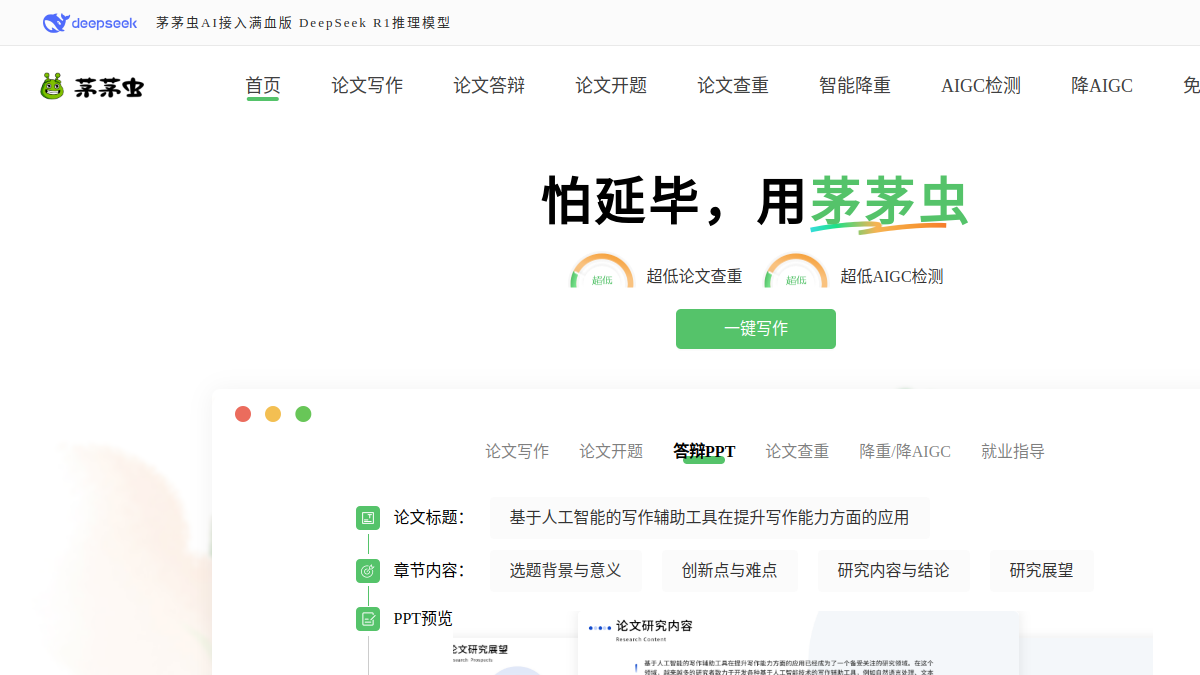The height and width of the screenshot is (675, 1200).
Task: Select the 研究内容与结论 chapter chip
Action: [x=894, y=571]
